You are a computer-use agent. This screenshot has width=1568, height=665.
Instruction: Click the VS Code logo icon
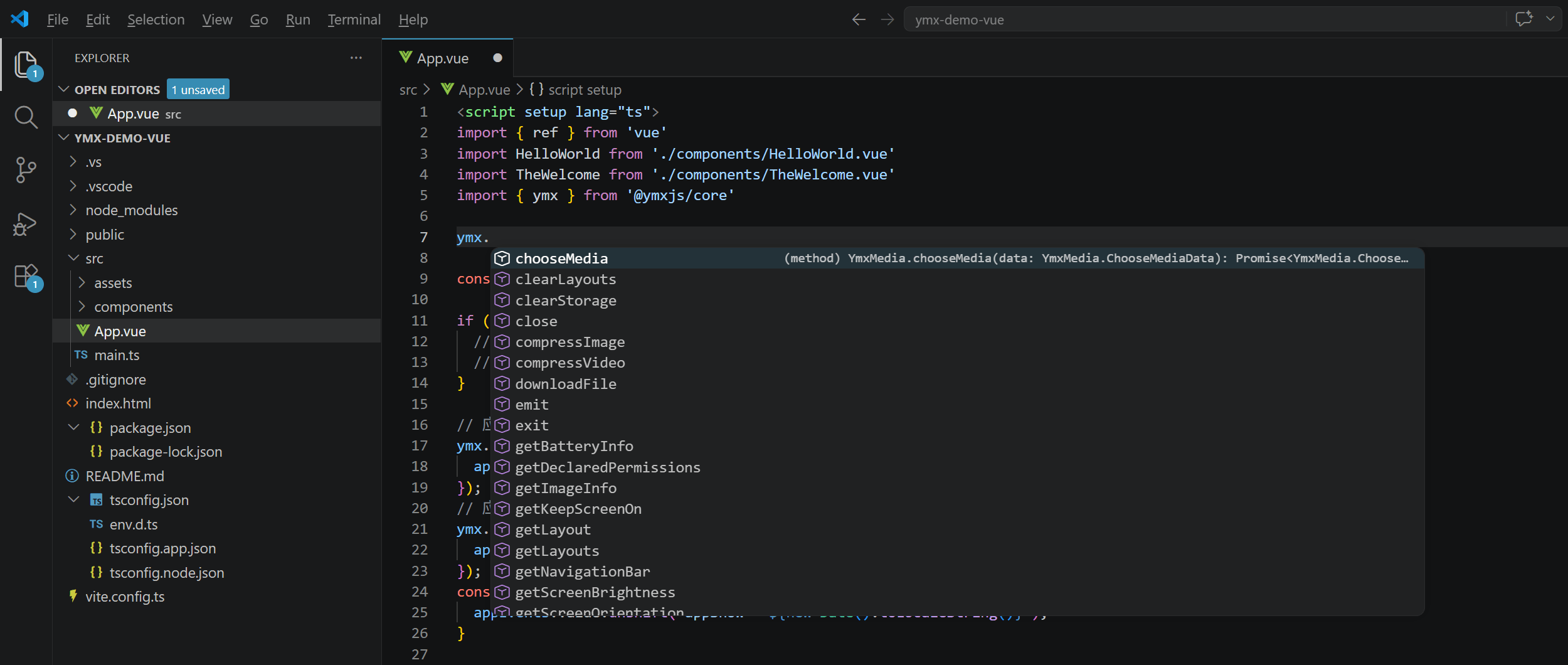(x=20, y=19)
